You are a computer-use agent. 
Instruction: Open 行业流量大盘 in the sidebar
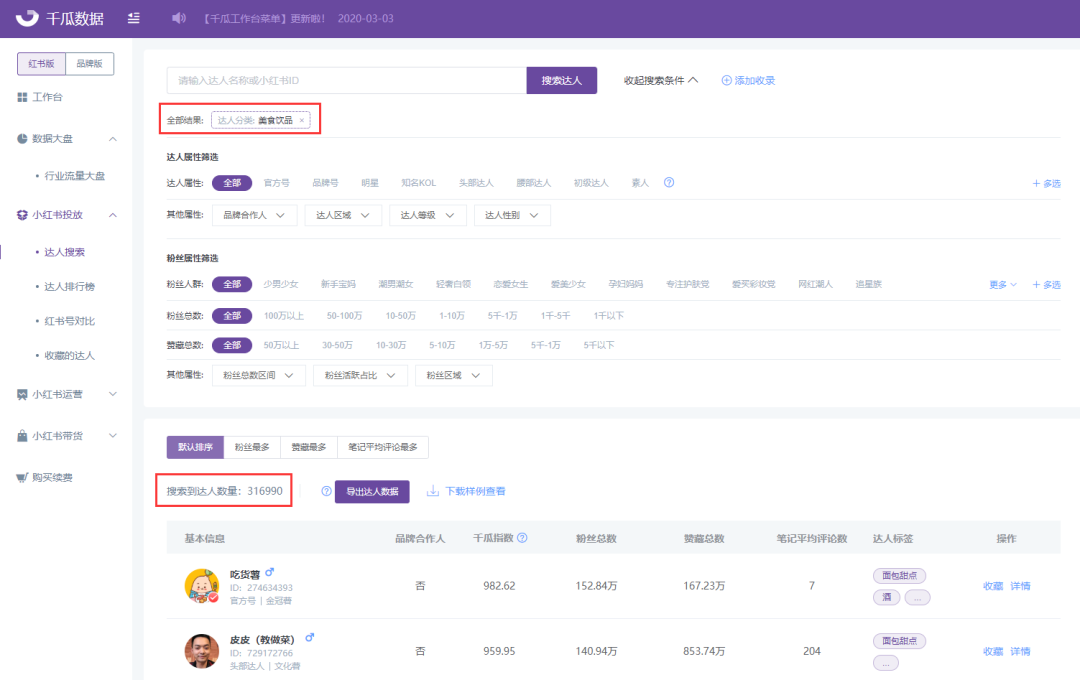pos(75,176)
